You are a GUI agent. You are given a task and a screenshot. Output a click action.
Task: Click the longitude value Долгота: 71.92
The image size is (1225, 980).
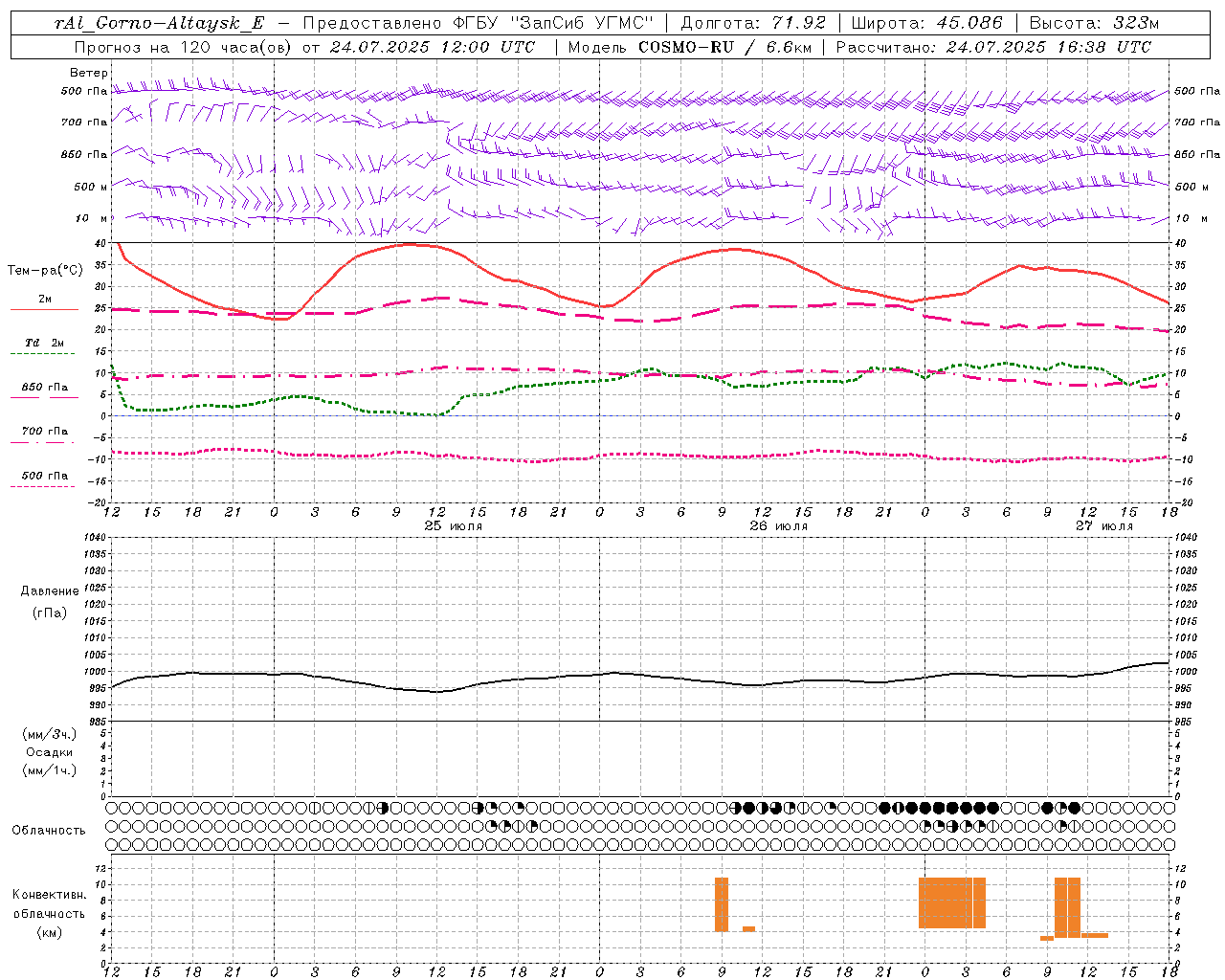[753, 23]
